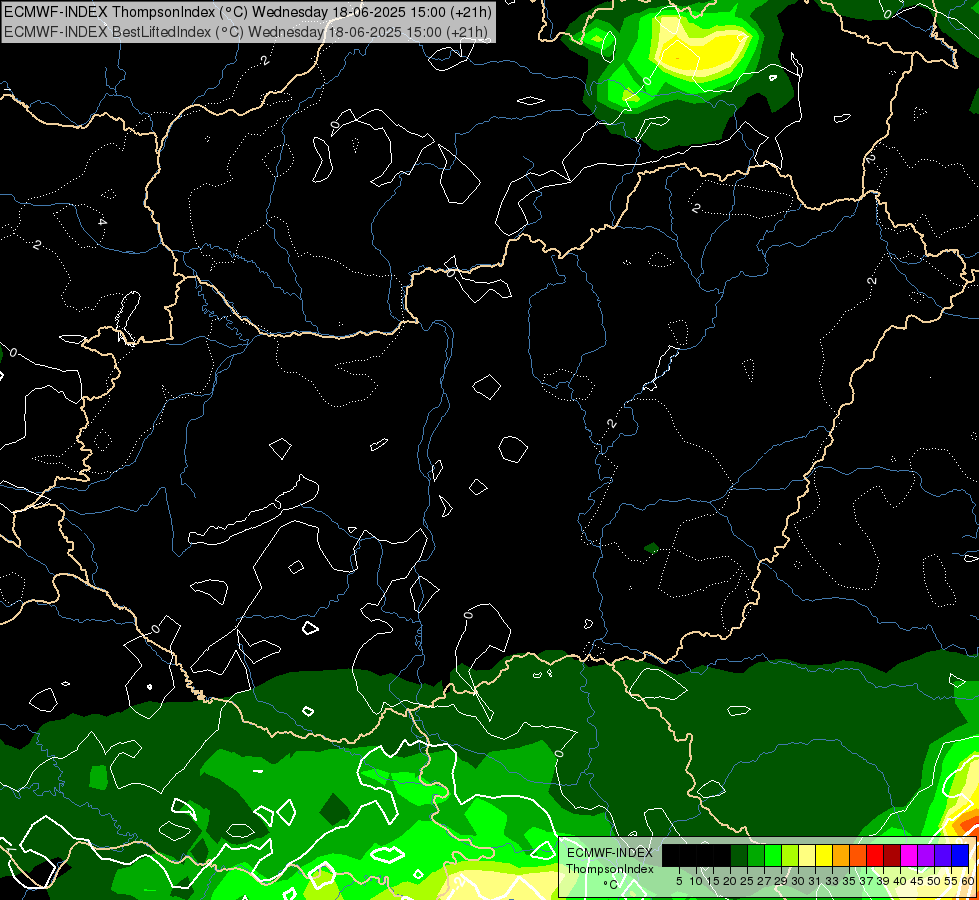Click the legend tick value "20"

tap(730, 881)
